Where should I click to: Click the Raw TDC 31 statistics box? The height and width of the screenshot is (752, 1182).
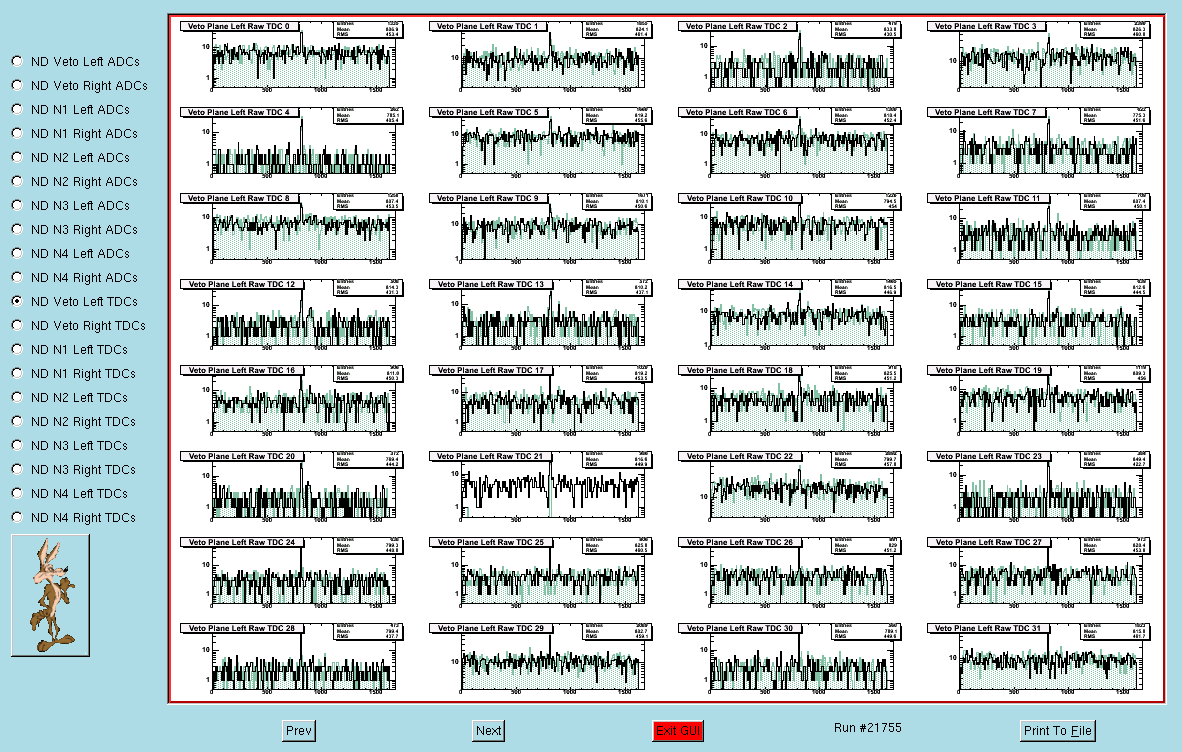[x=1115, y=631]
